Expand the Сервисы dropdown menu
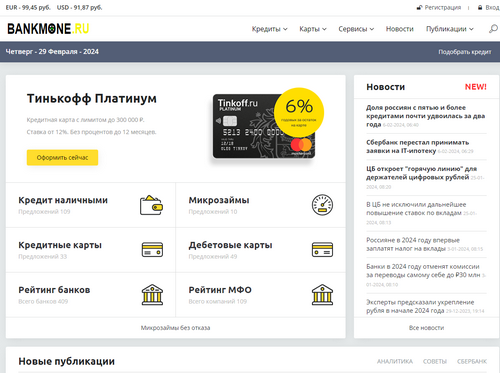This screenshot has width=500, height=373. coord(356,29)
